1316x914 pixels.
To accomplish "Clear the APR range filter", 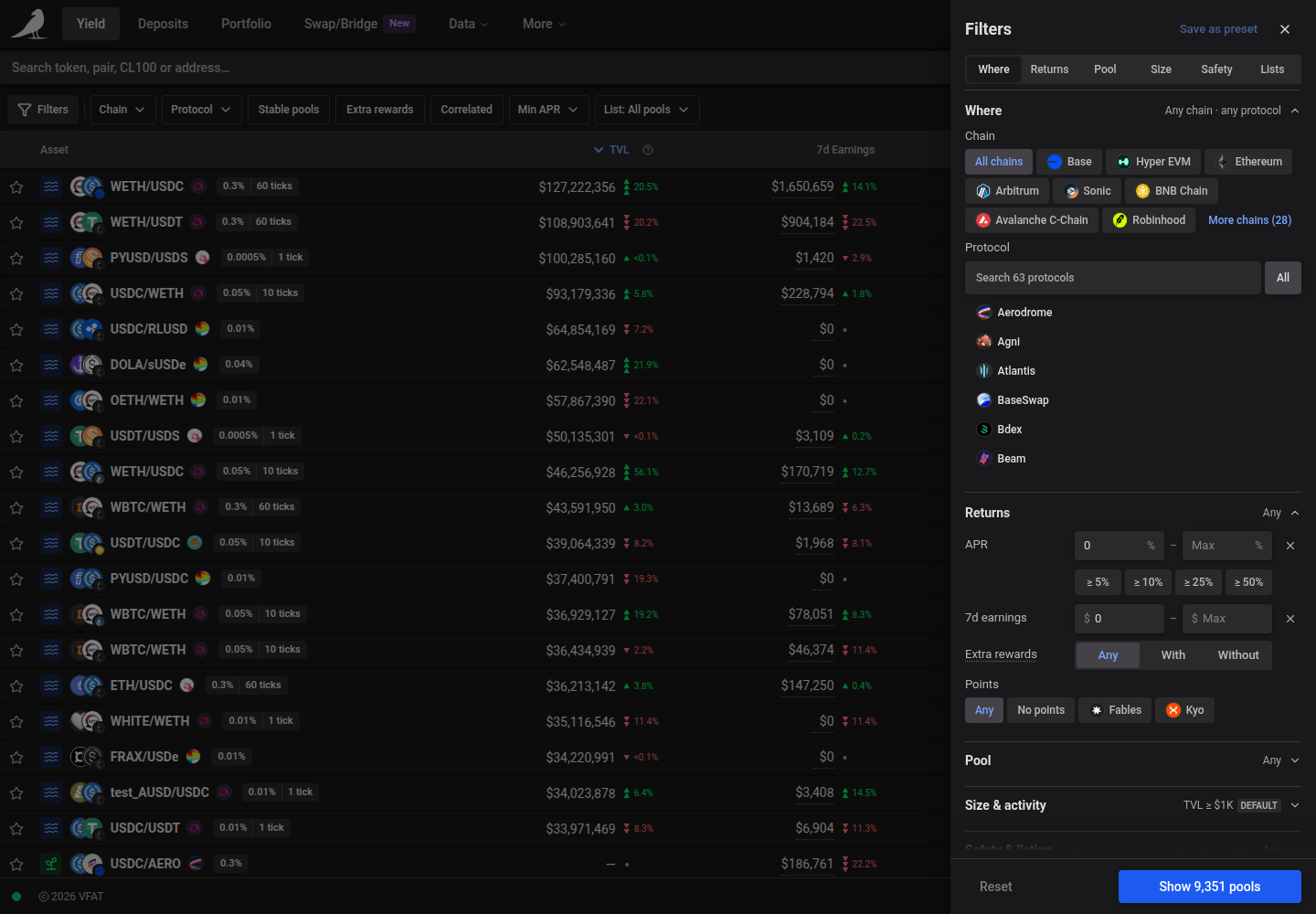I will [1290, 546].
